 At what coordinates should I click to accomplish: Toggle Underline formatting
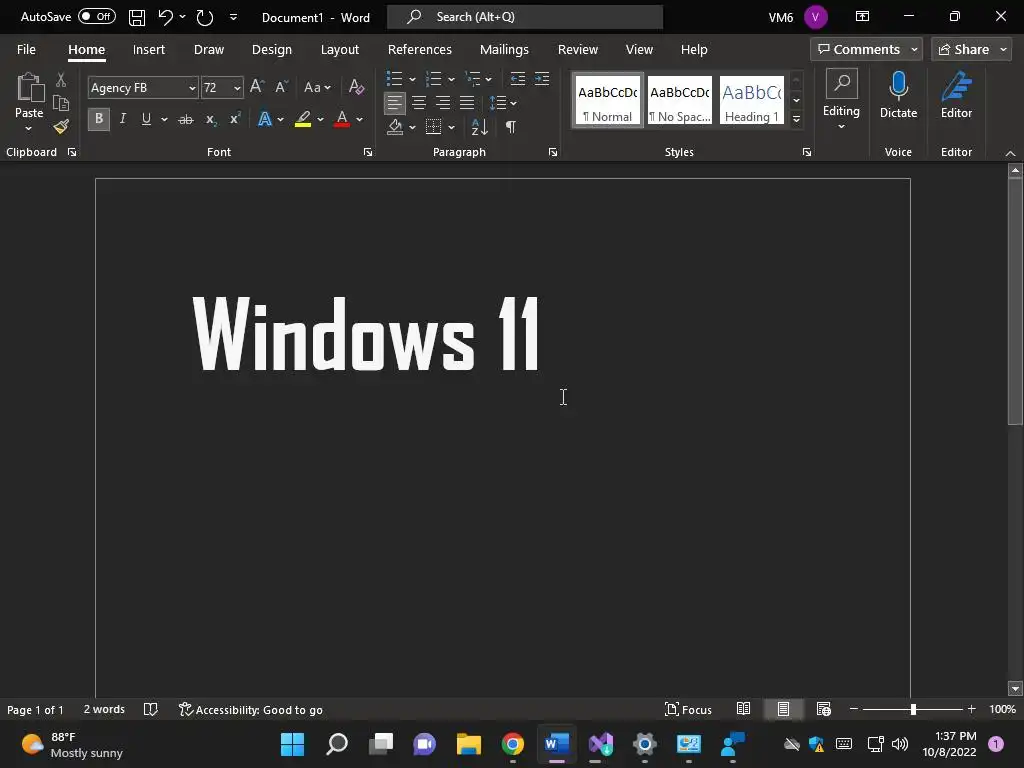[146, 119]
